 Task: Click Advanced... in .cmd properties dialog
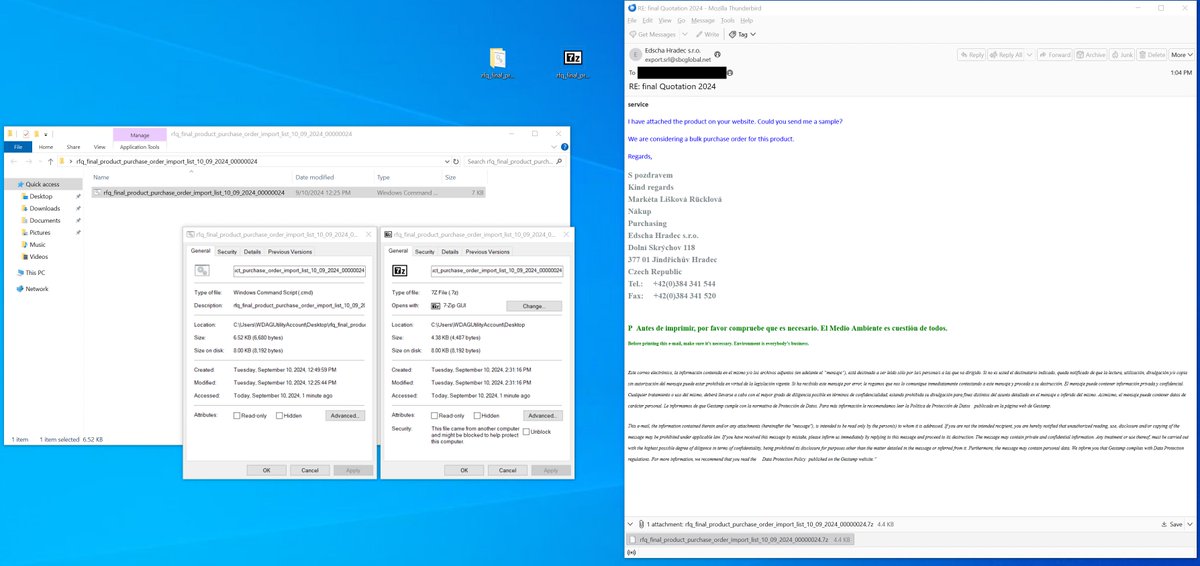tap(345, 415)
